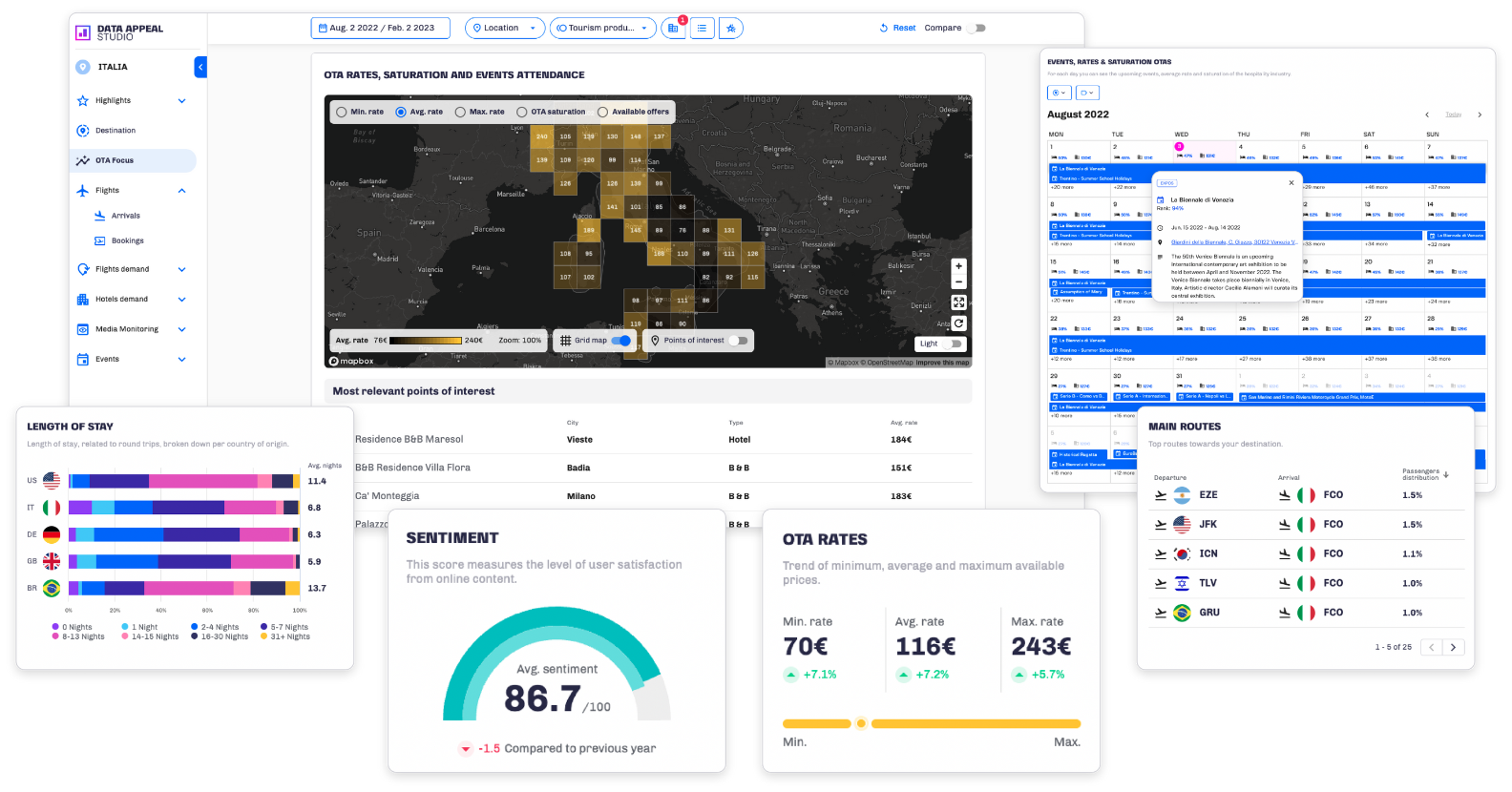Click the Arrivals landing plane icon

coord(100,216)
